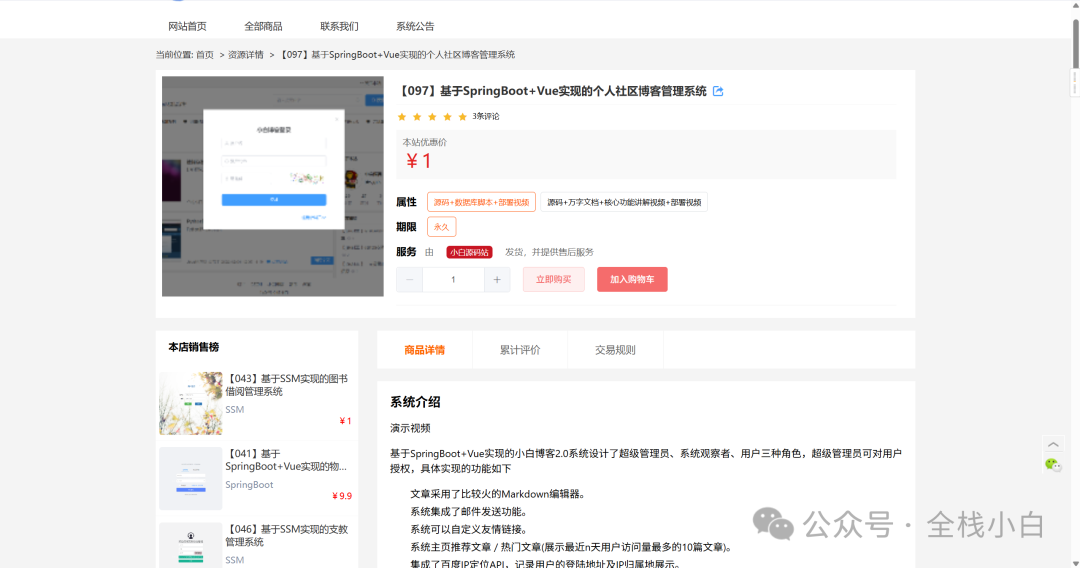This screenshot has height=568, width=1080.
Task: Open the 全部商品 nav item
Action: click(x=263, y=26)
